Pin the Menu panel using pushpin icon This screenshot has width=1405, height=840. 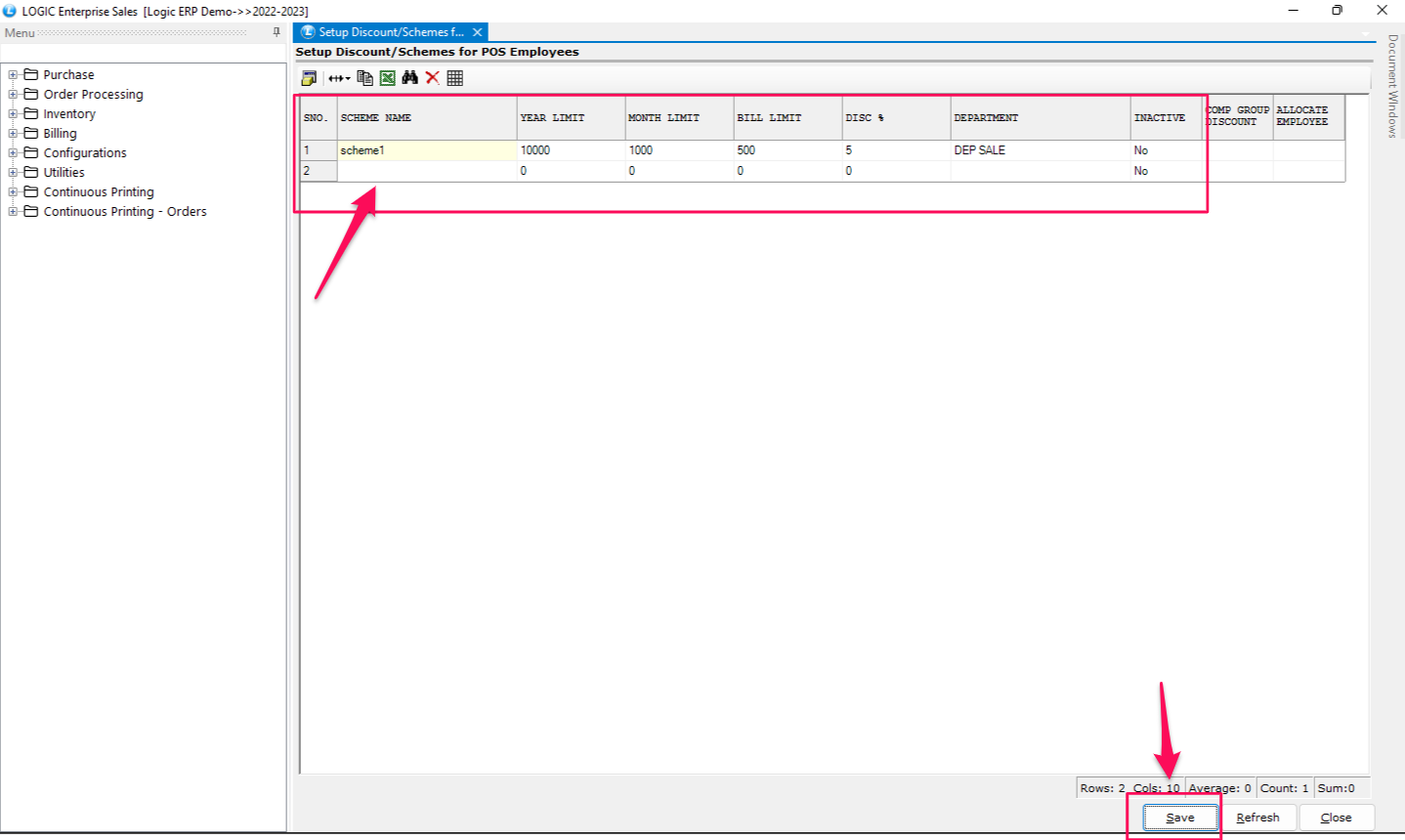pyautogui.click(x=277, y=32)
